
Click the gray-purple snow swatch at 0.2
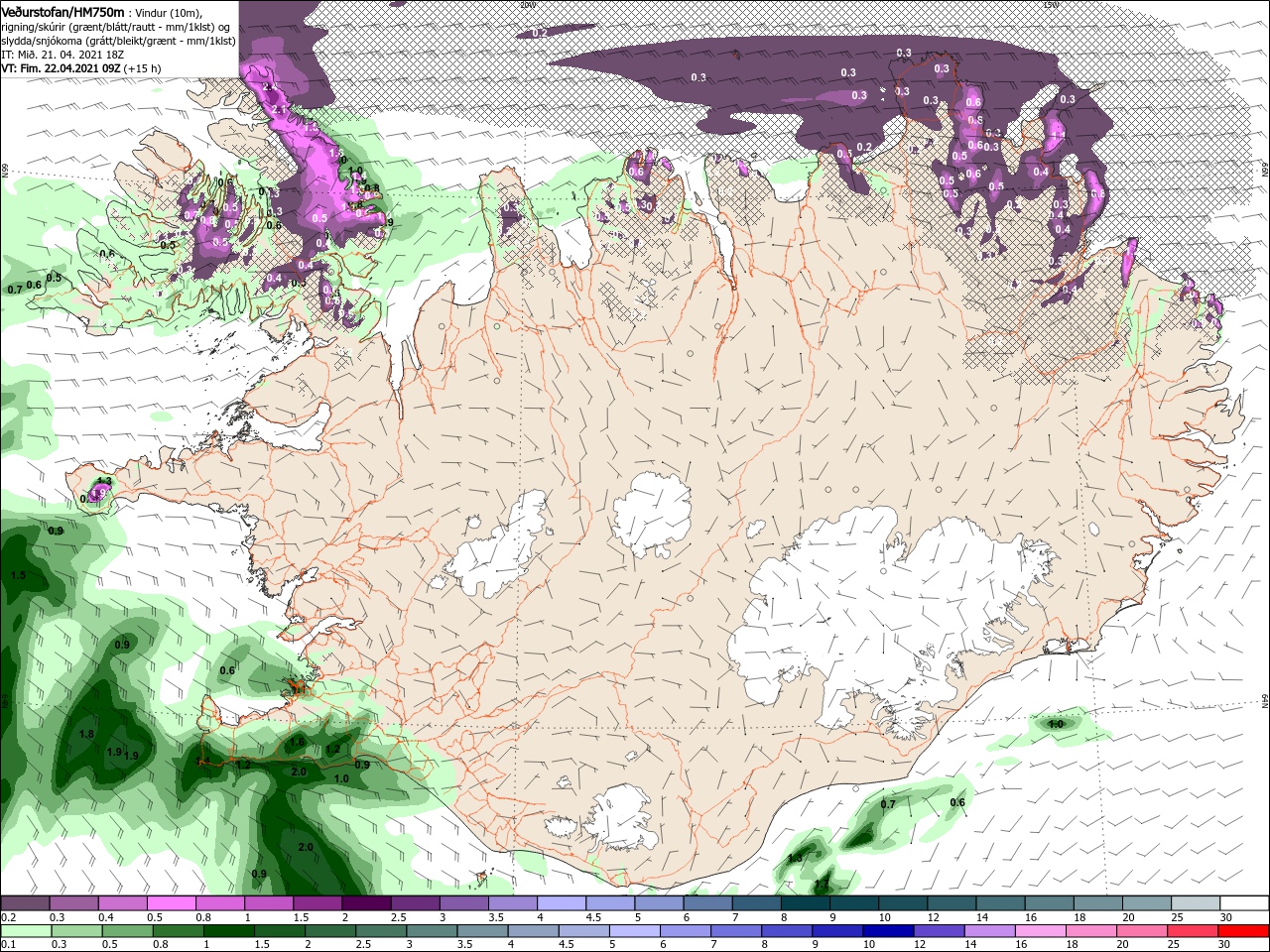(x=25, y=903)
